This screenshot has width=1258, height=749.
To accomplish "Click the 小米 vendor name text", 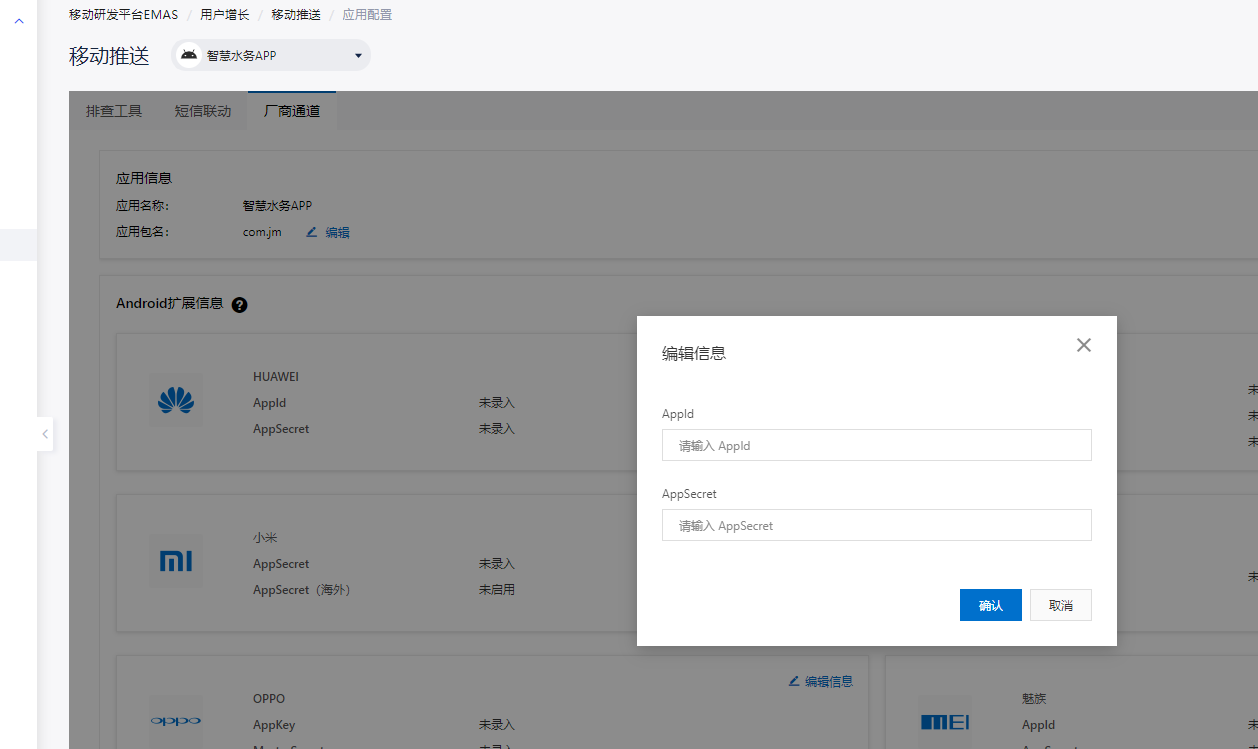I will [265, 538].
